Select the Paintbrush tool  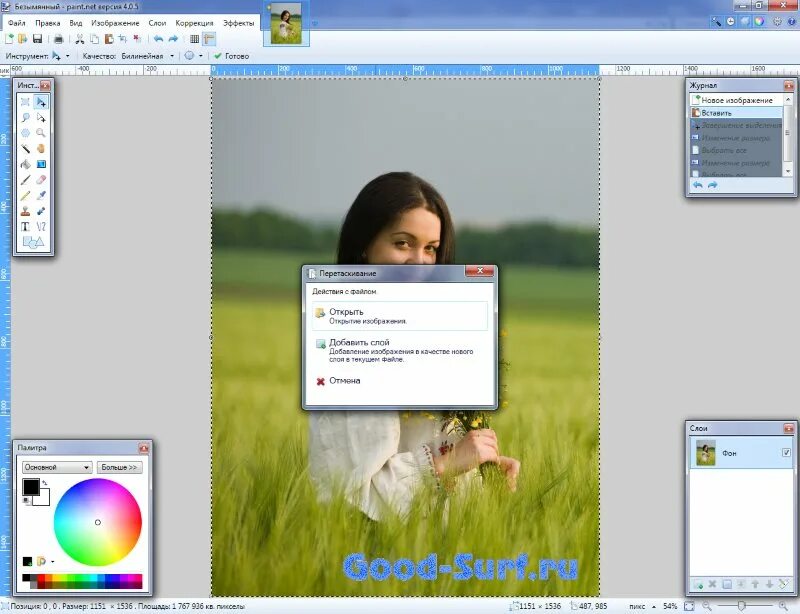click(x=25, y=180)
